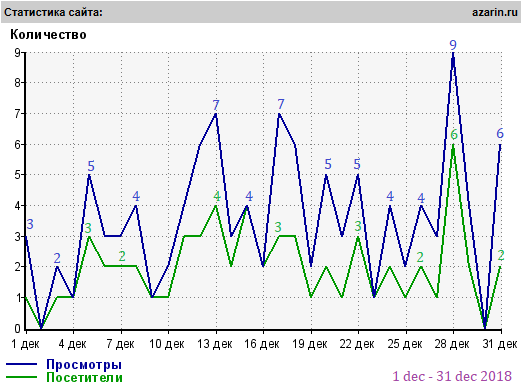Click the y-axis tick label '8'

(17, 82)
